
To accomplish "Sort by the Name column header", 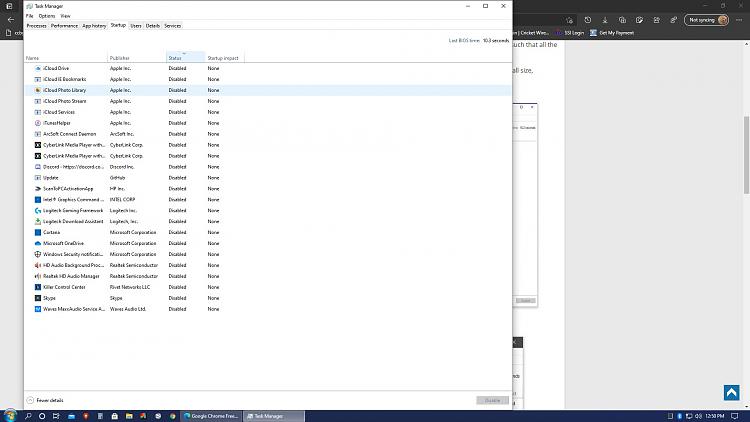I will 66,57.
